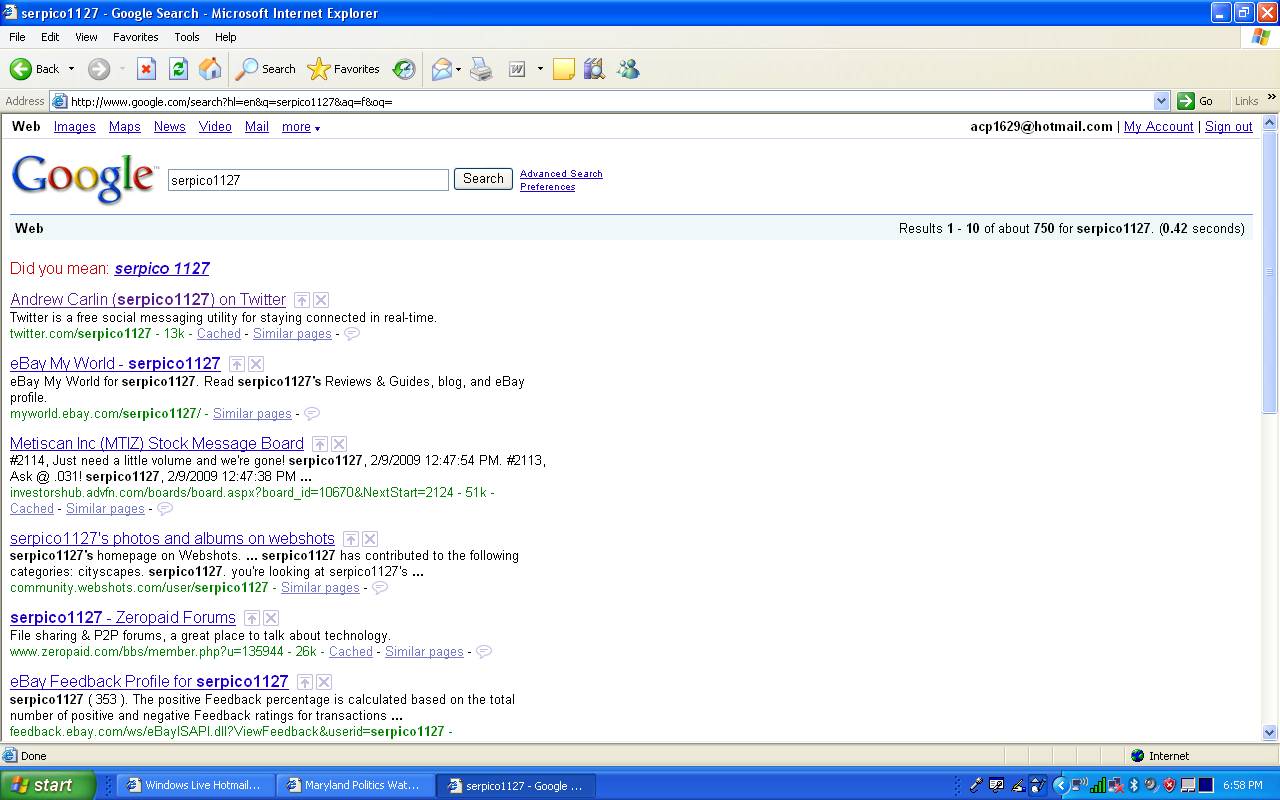Comment bubble on the Twitter result

coord(352,334)
